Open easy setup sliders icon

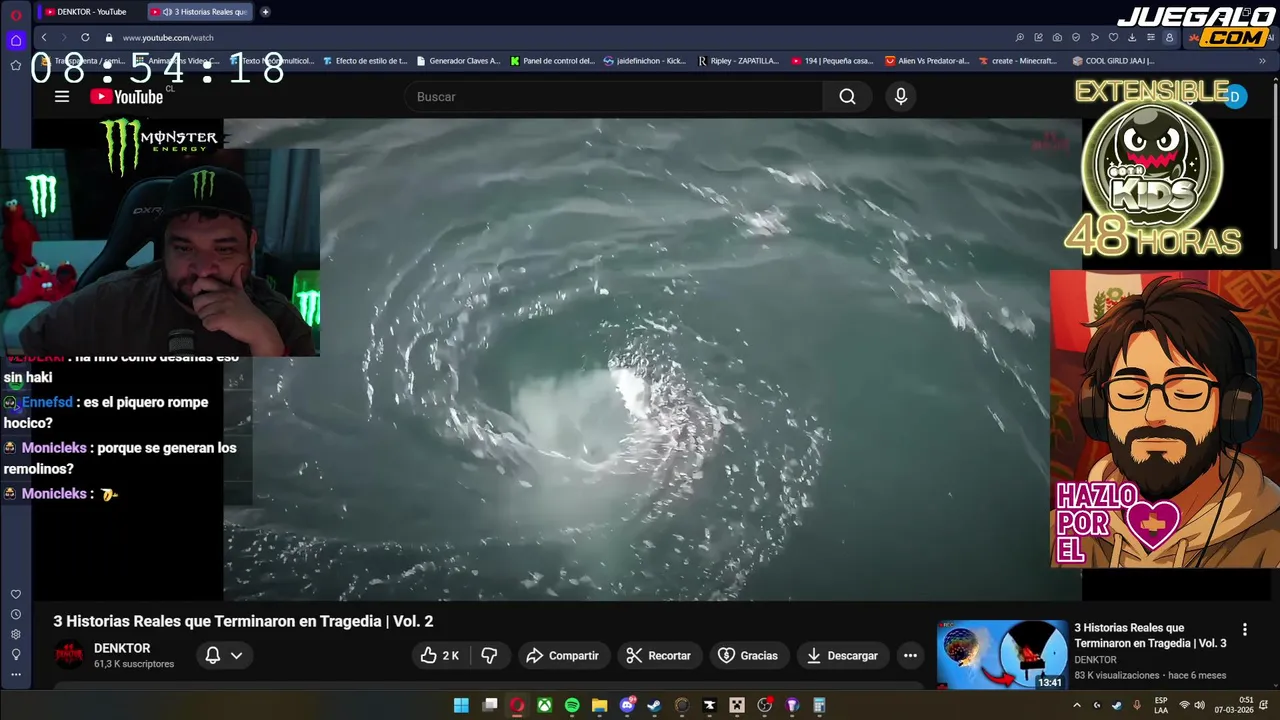pos(1151,37)
